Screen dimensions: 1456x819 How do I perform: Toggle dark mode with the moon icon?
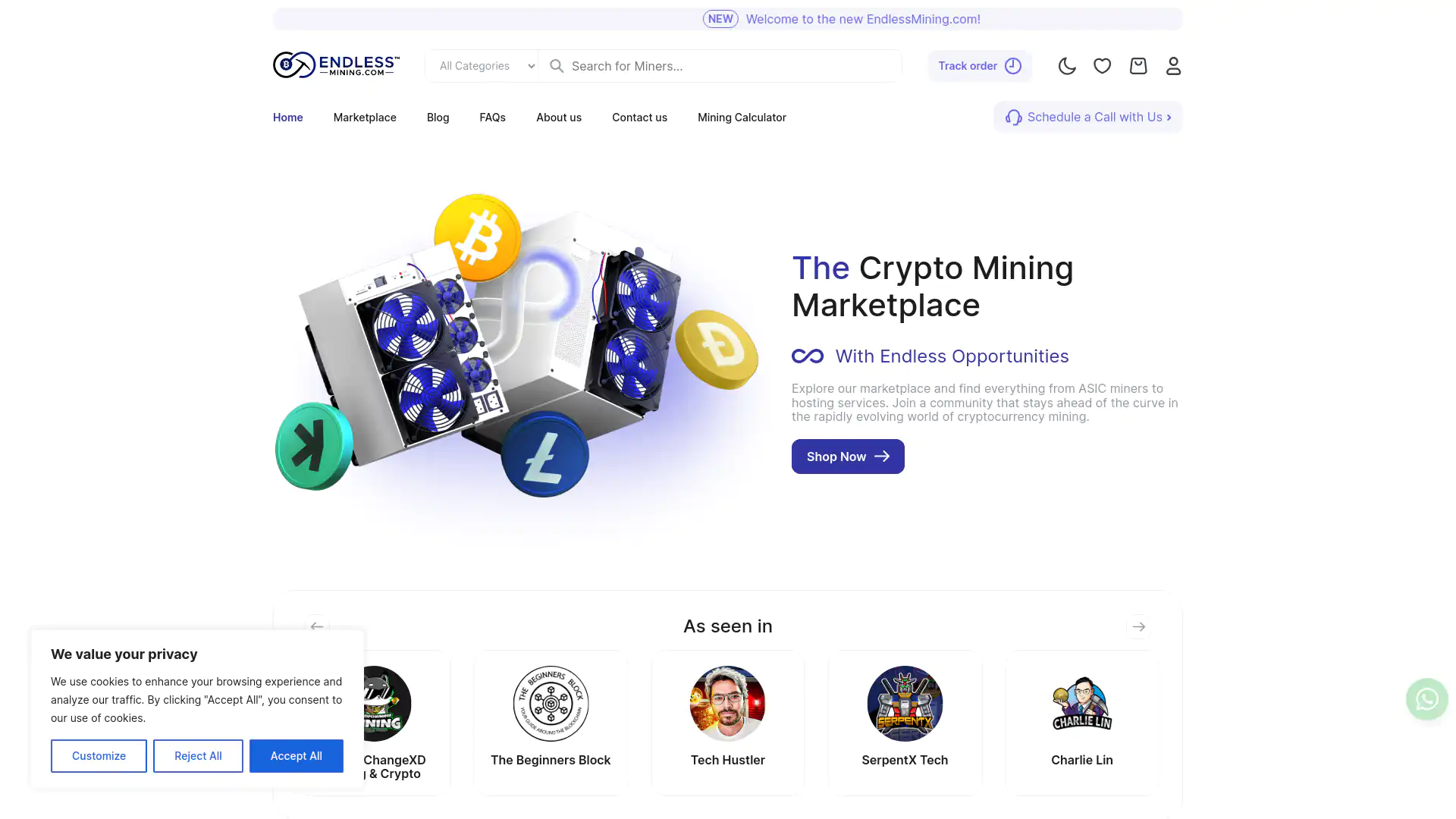coord(1067,66)
